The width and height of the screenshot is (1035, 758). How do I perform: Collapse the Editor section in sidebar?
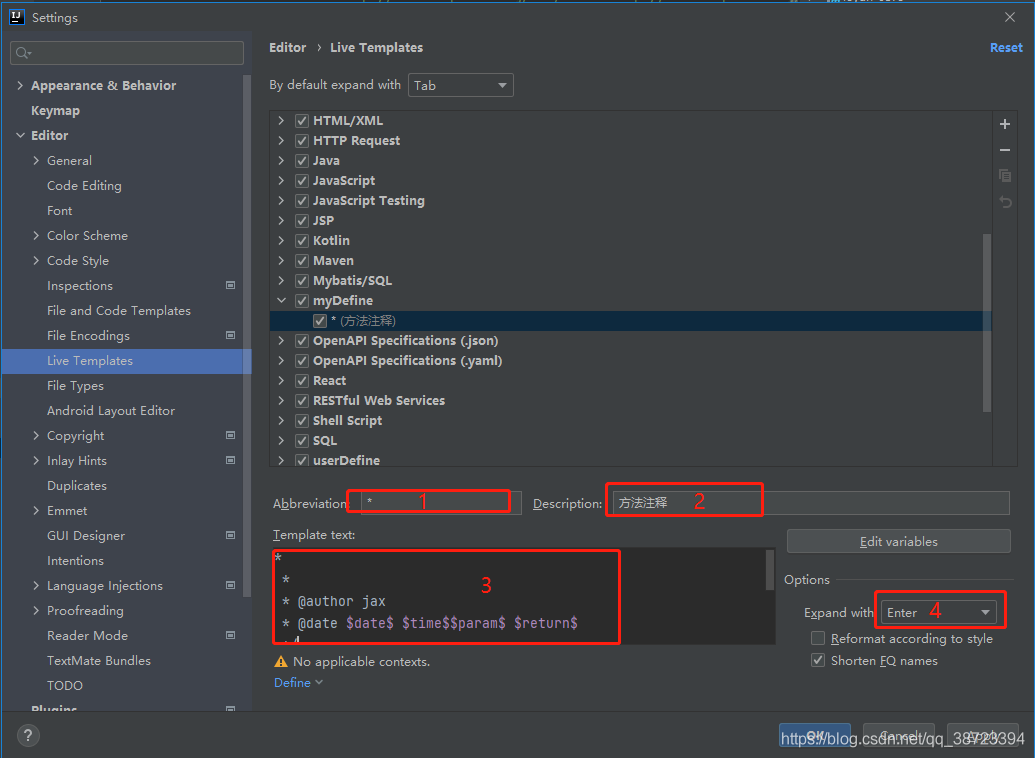click(x=20, y=135)
